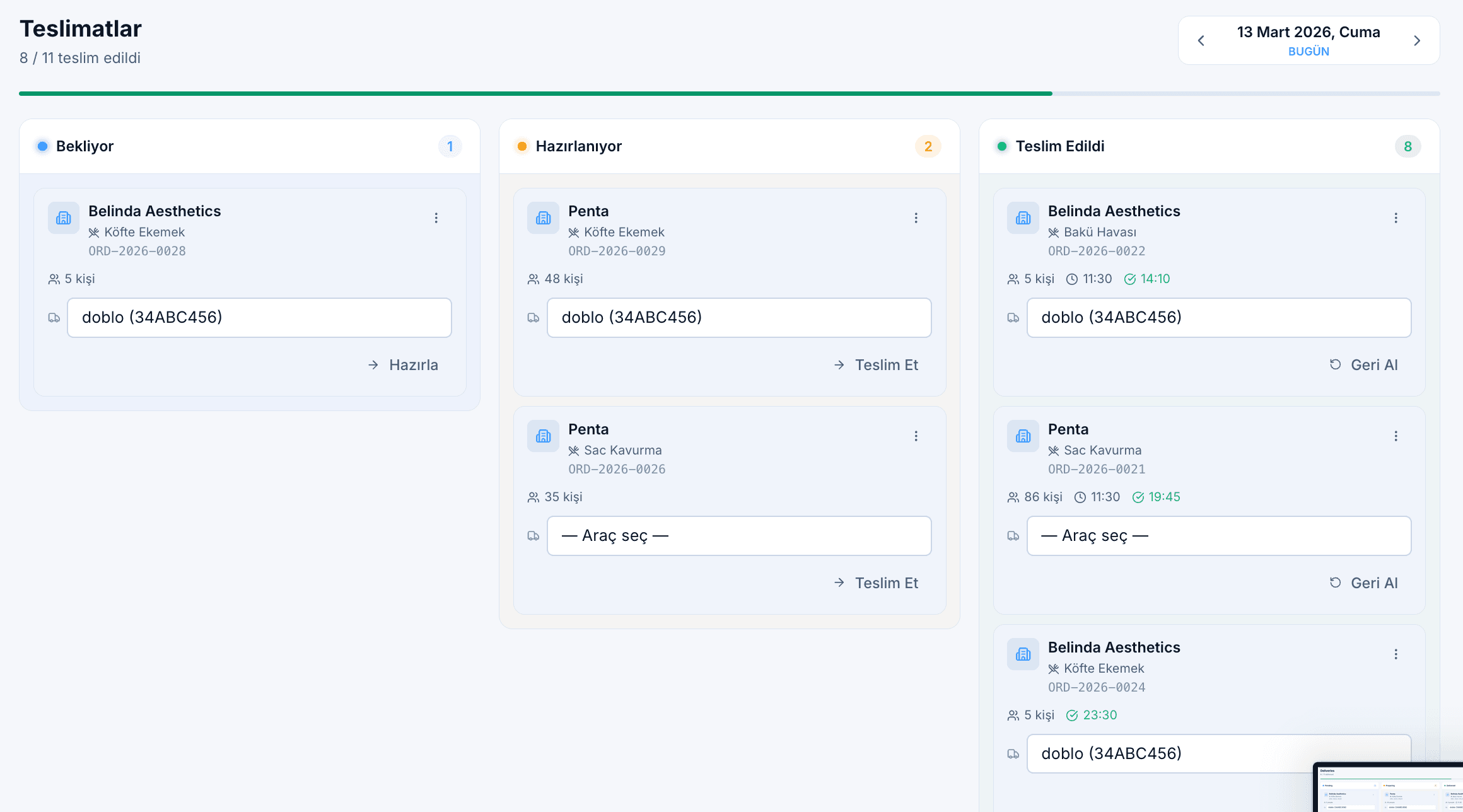Open 'Araç seç' dropdown for order ORD-2026-0021
The width and height of the screenshot is (1463, 812).
click(1218, 536)
